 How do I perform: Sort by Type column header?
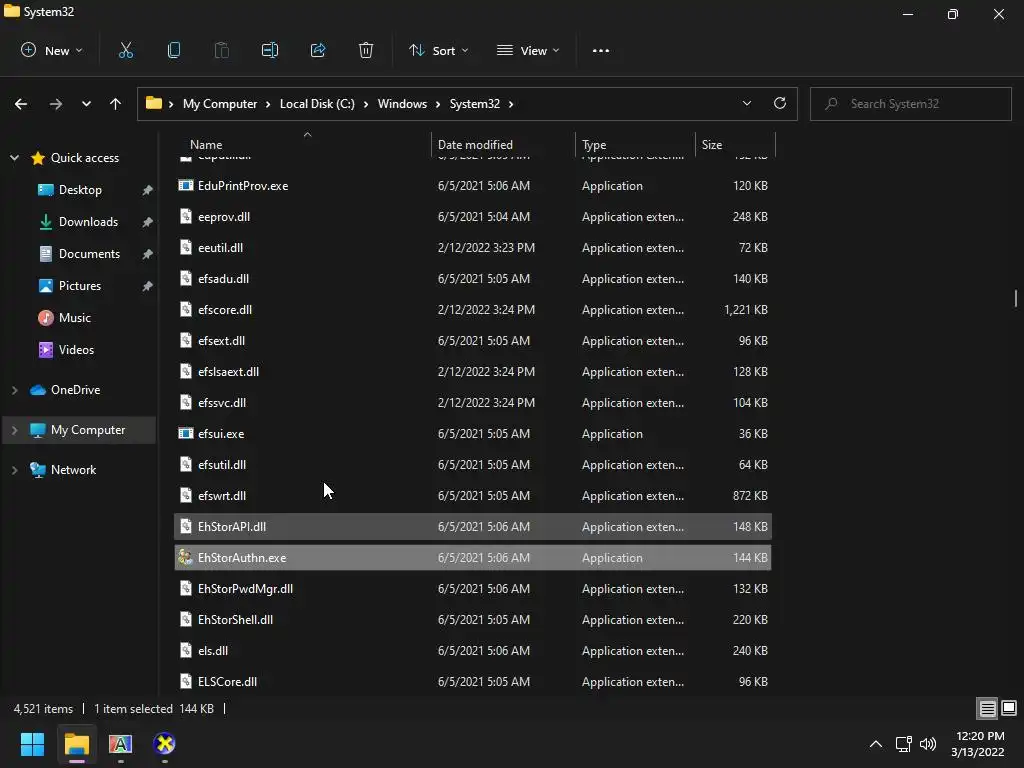(x=635, y=144)
